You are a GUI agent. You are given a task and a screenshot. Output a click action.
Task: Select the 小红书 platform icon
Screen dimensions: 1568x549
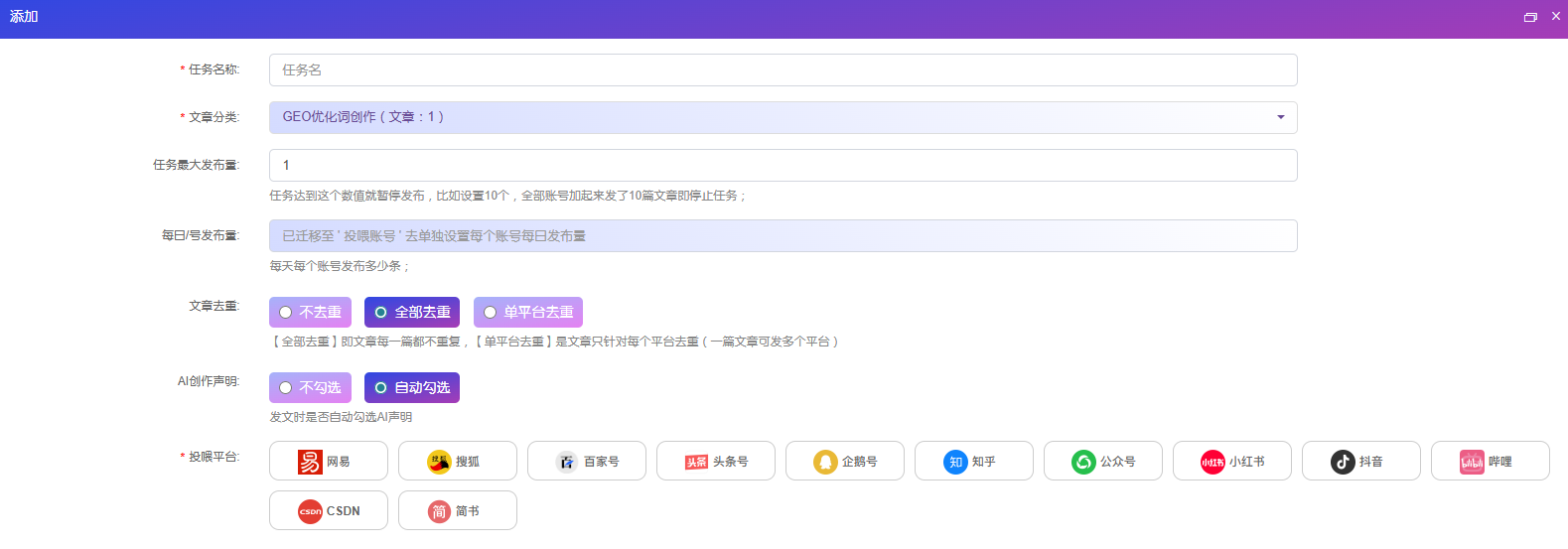(x=1212, y=462)
